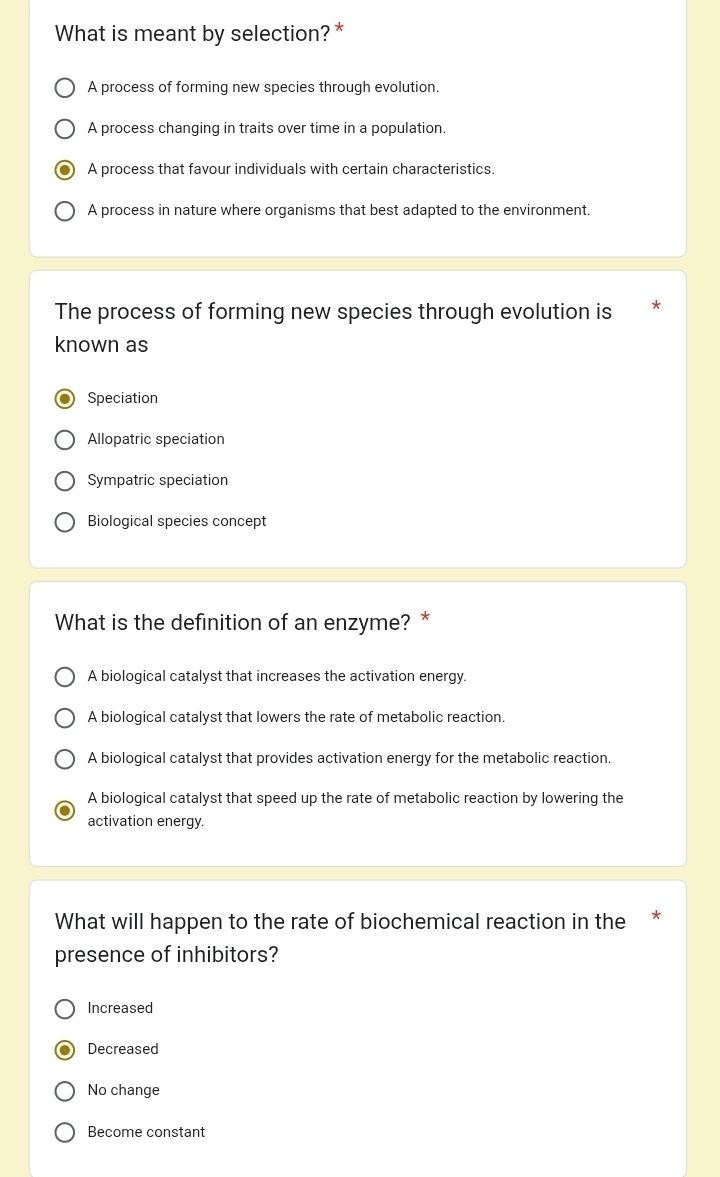Pick 'Become constant' option
720x1177 pixels.
[65, 1132]
